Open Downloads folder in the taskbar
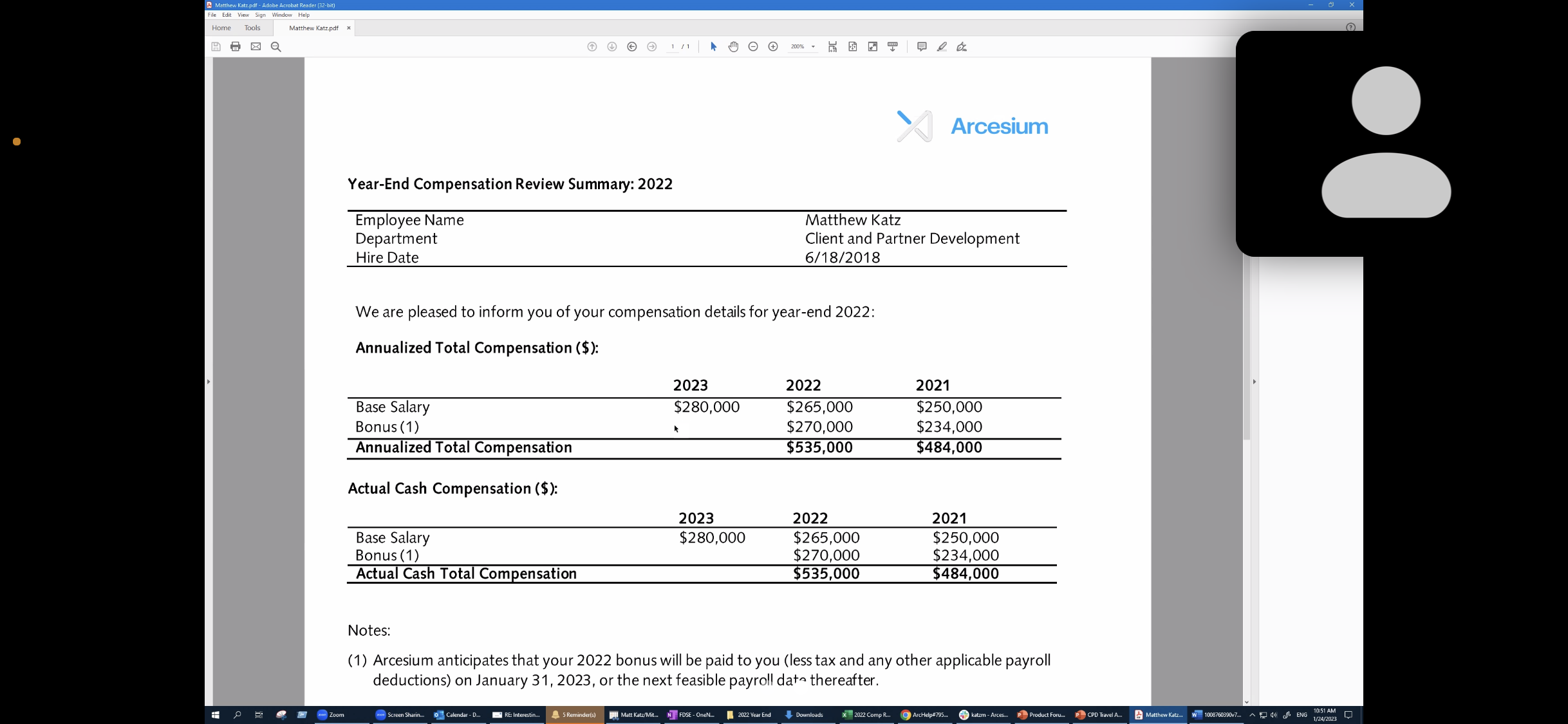 804,715
